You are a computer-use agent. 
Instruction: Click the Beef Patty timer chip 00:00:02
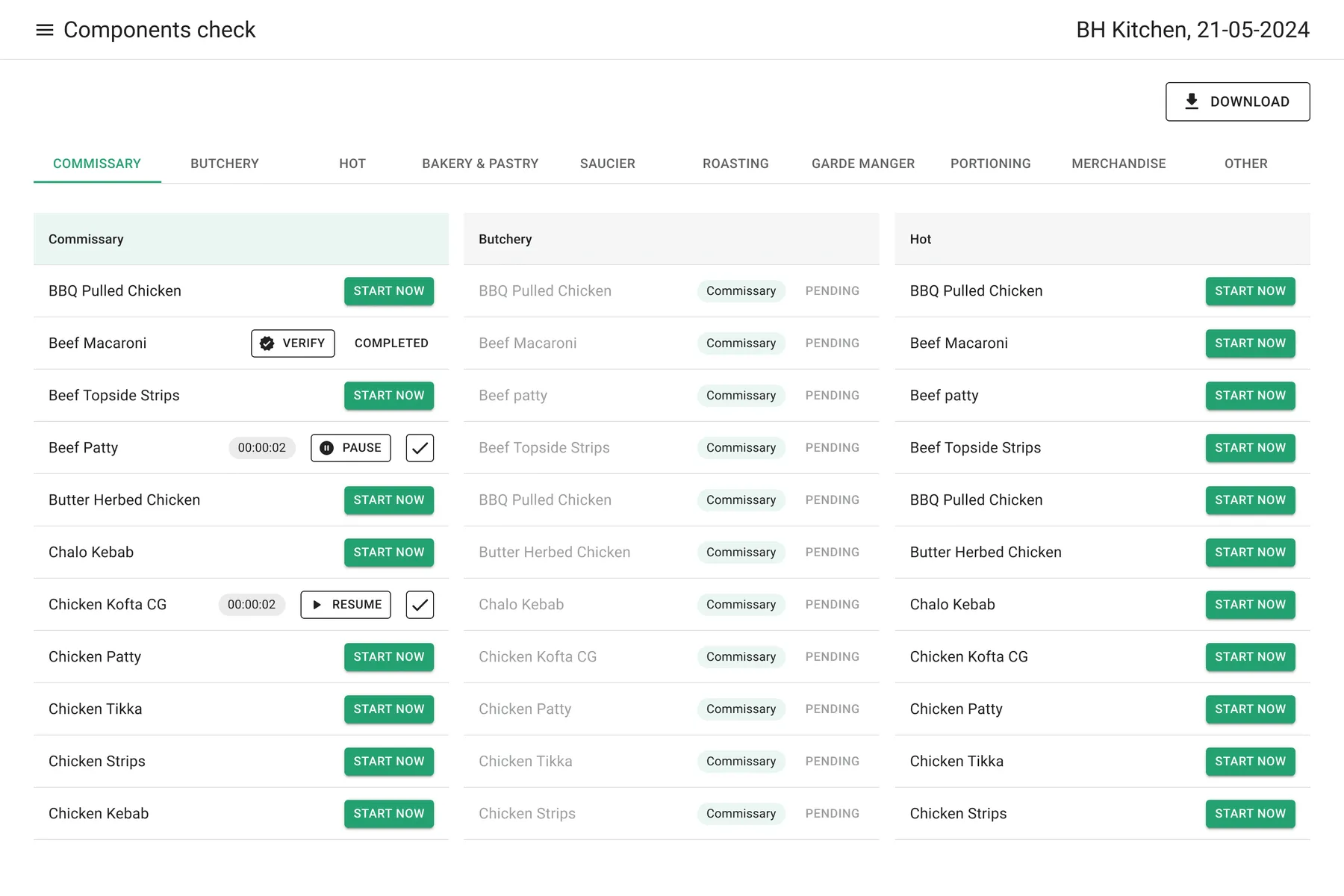(x=262, y=448)
